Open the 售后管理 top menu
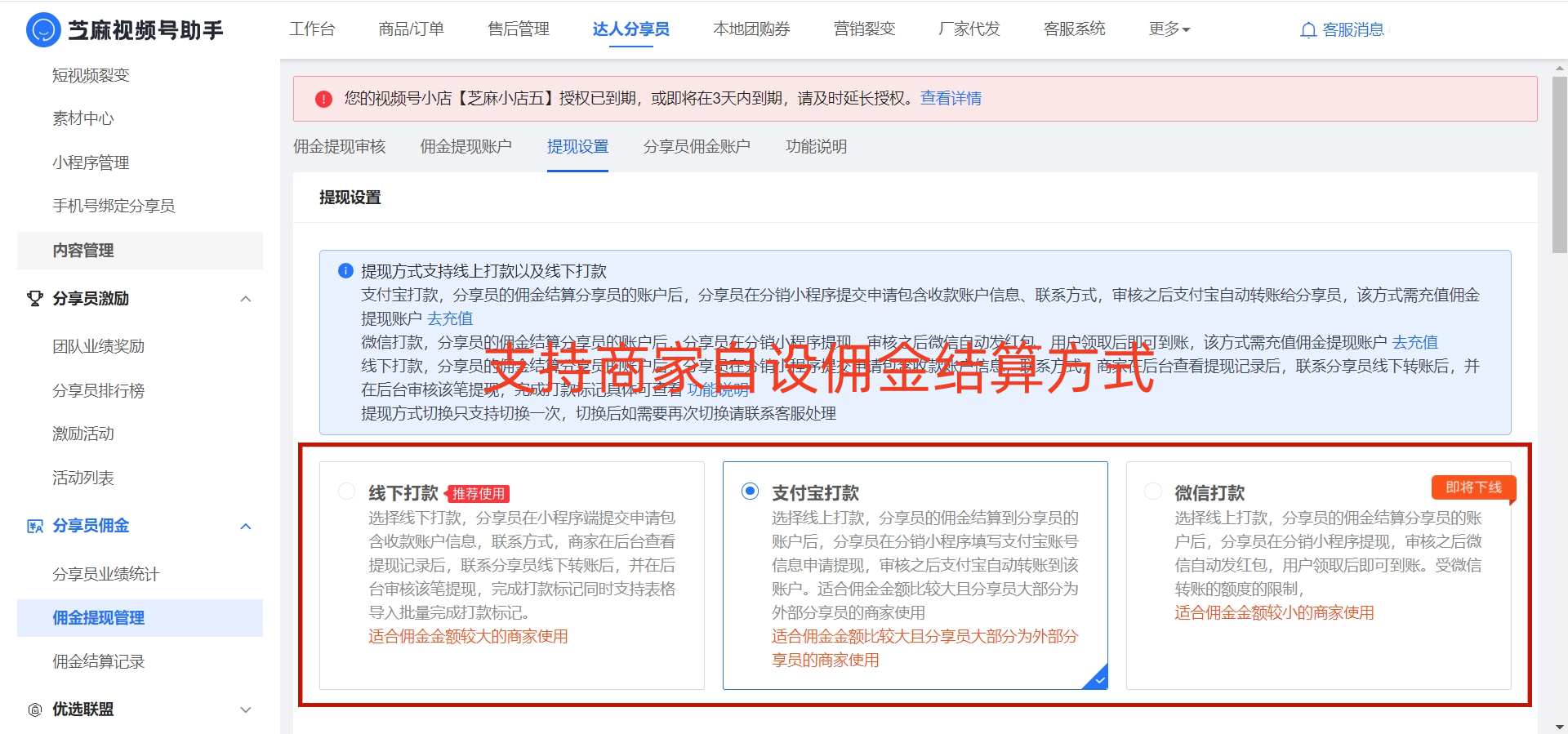This screenshot has height=734, width=1568. [519, 29]
